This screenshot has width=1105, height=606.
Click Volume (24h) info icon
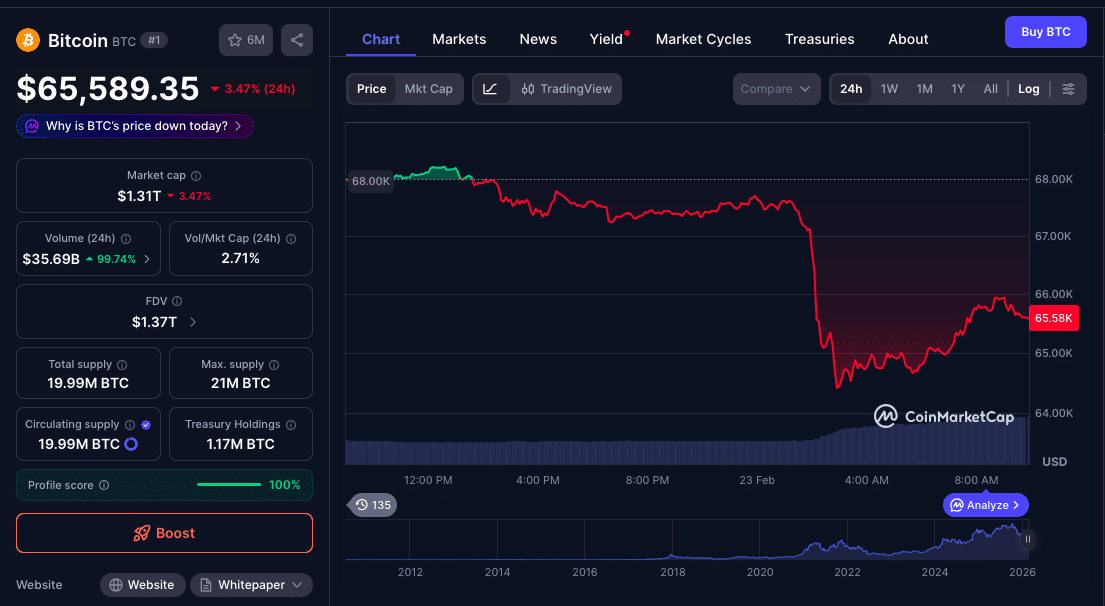pyautogui.click(x=125, y=239)
